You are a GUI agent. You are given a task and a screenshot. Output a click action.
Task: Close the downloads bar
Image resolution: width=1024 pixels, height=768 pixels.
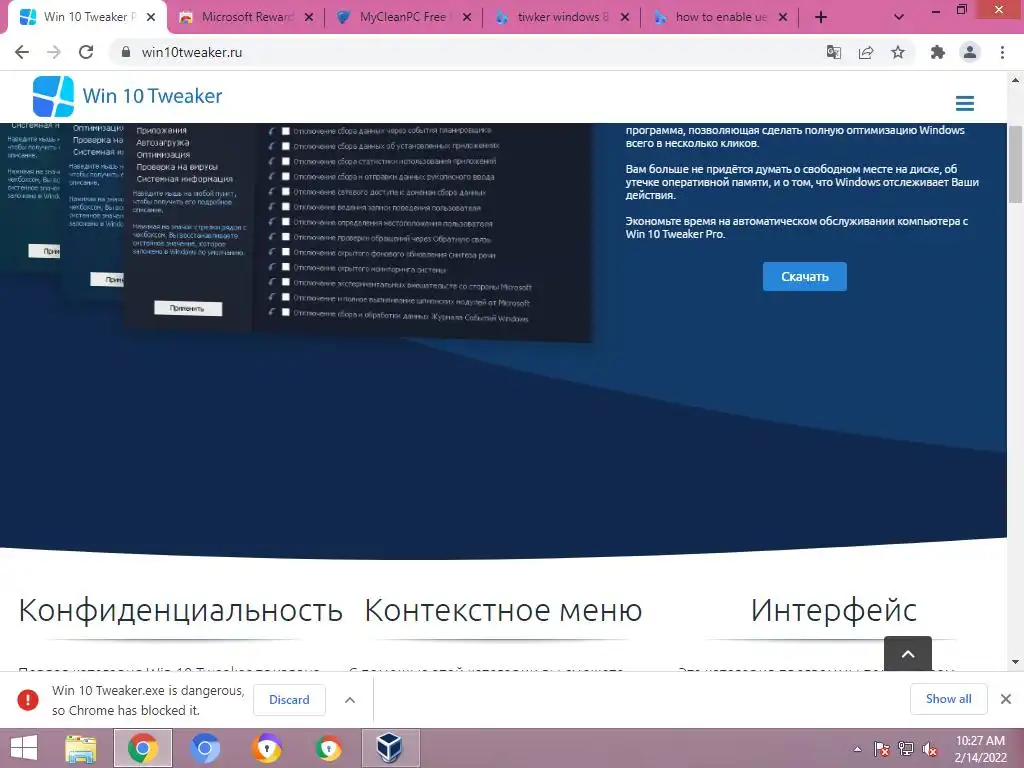pos(1006,699)
